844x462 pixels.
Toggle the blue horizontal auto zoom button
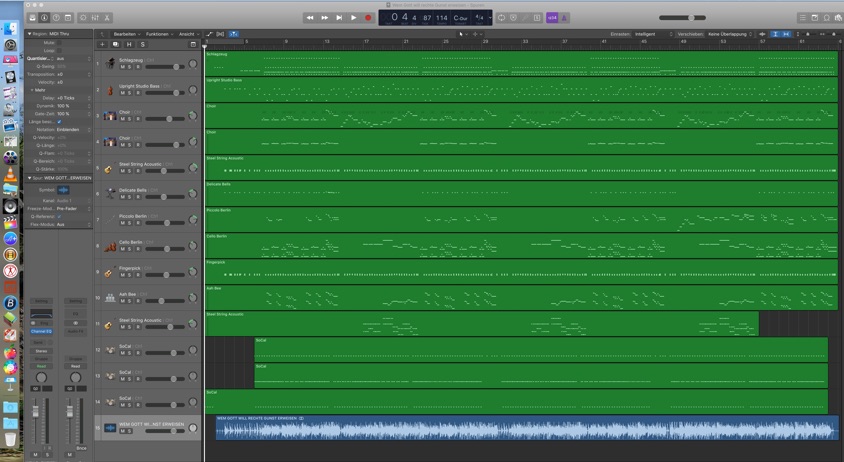tap(786, 34)
